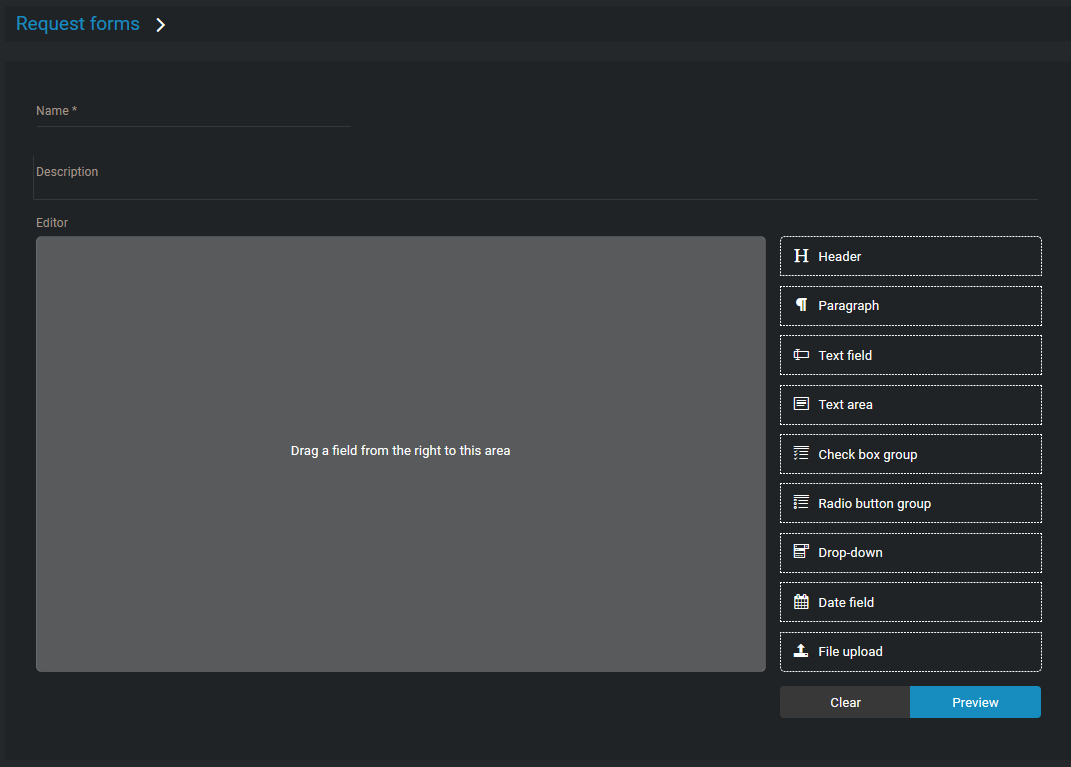The image size is (1071, 767).
Task: Focus the Name input field
Action: tap(193, 111)
